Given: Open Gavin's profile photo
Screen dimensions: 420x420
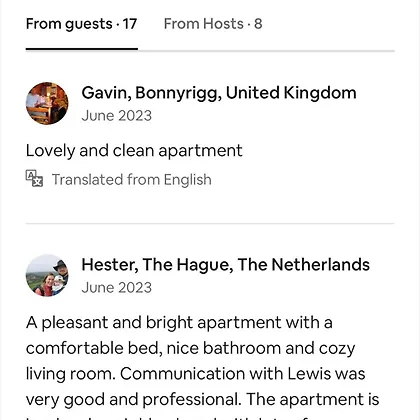Looking at the screenshot, I should coord(47,103).
